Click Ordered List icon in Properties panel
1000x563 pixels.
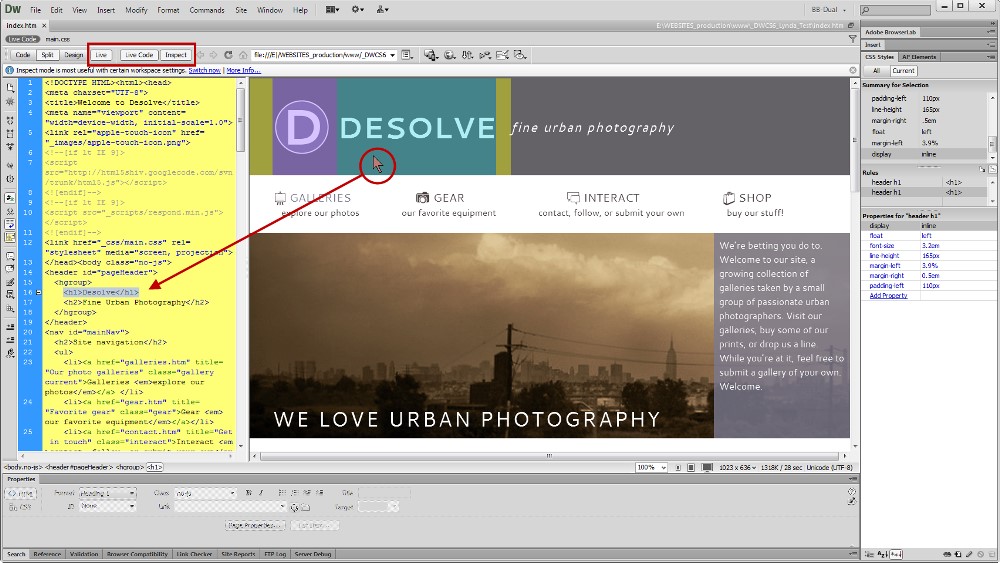(295, 493)
